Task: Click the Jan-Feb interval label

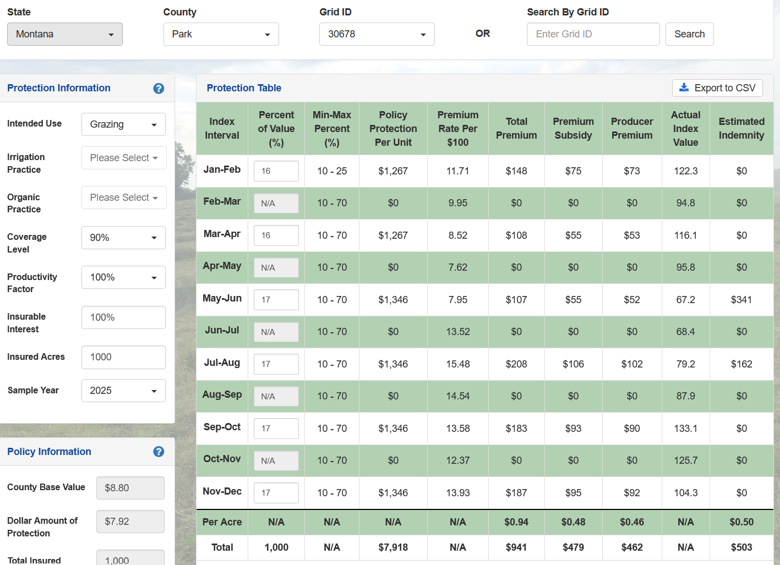Action: pos(222,170)
